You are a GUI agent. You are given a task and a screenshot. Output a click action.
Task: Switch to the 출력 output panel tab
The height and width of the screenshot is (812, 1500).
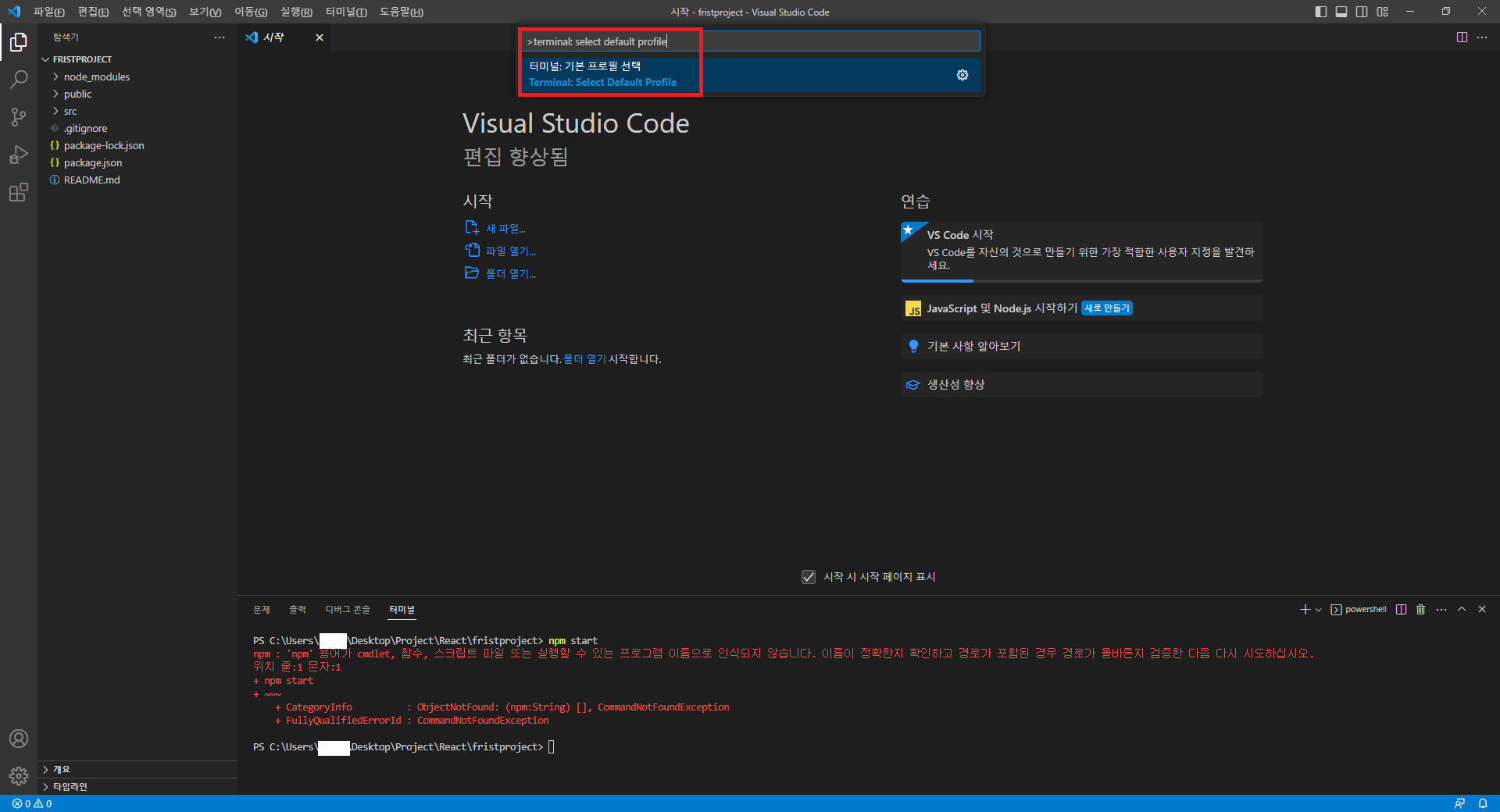click(x=298, y=610)
